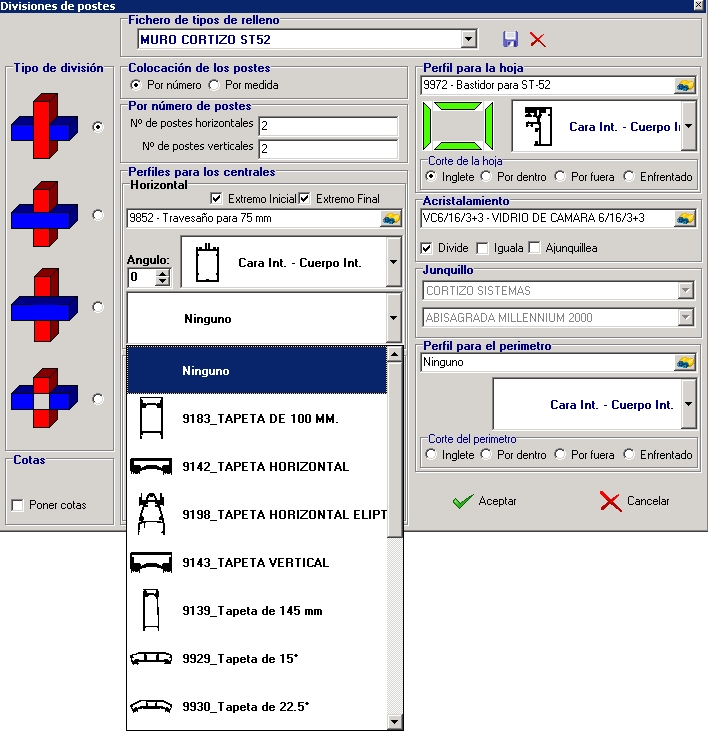Viewport: 708px width, 731px height.
Task: Collapse the Ninguno tapeta dropdown arrow
Action: tap(394, 318)
